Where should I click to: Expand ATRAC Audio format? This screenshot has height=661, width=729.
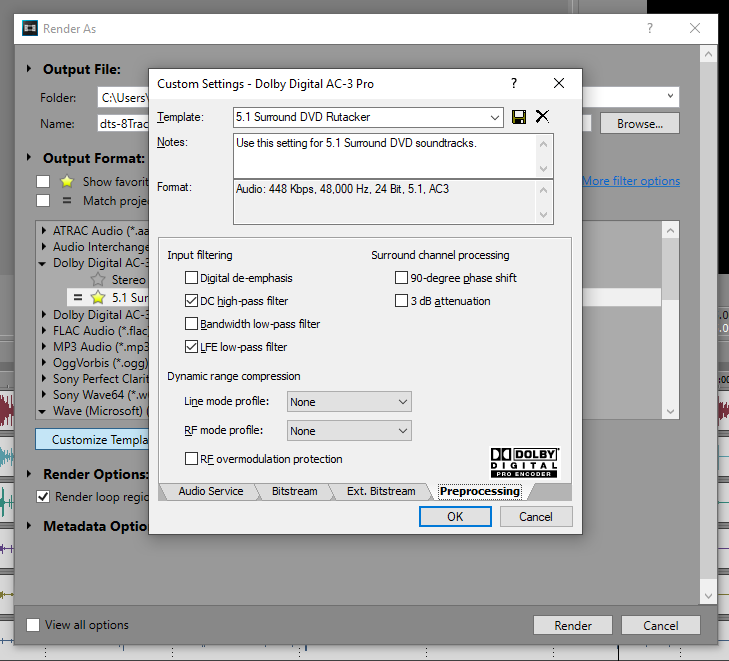coord(43,231)
